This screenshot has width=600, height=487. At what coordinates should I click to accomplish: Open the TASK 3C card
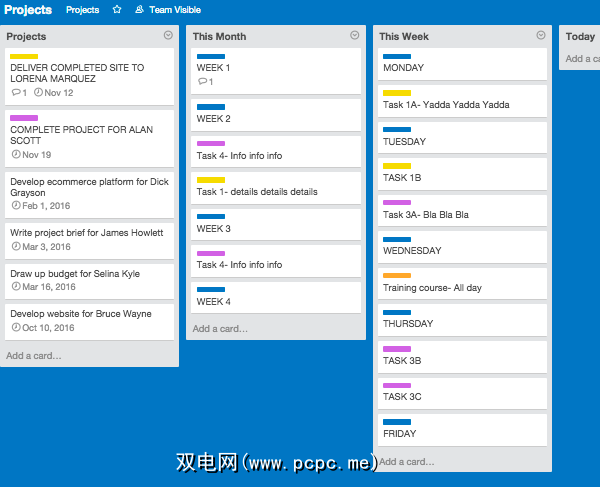click(462, 393)
